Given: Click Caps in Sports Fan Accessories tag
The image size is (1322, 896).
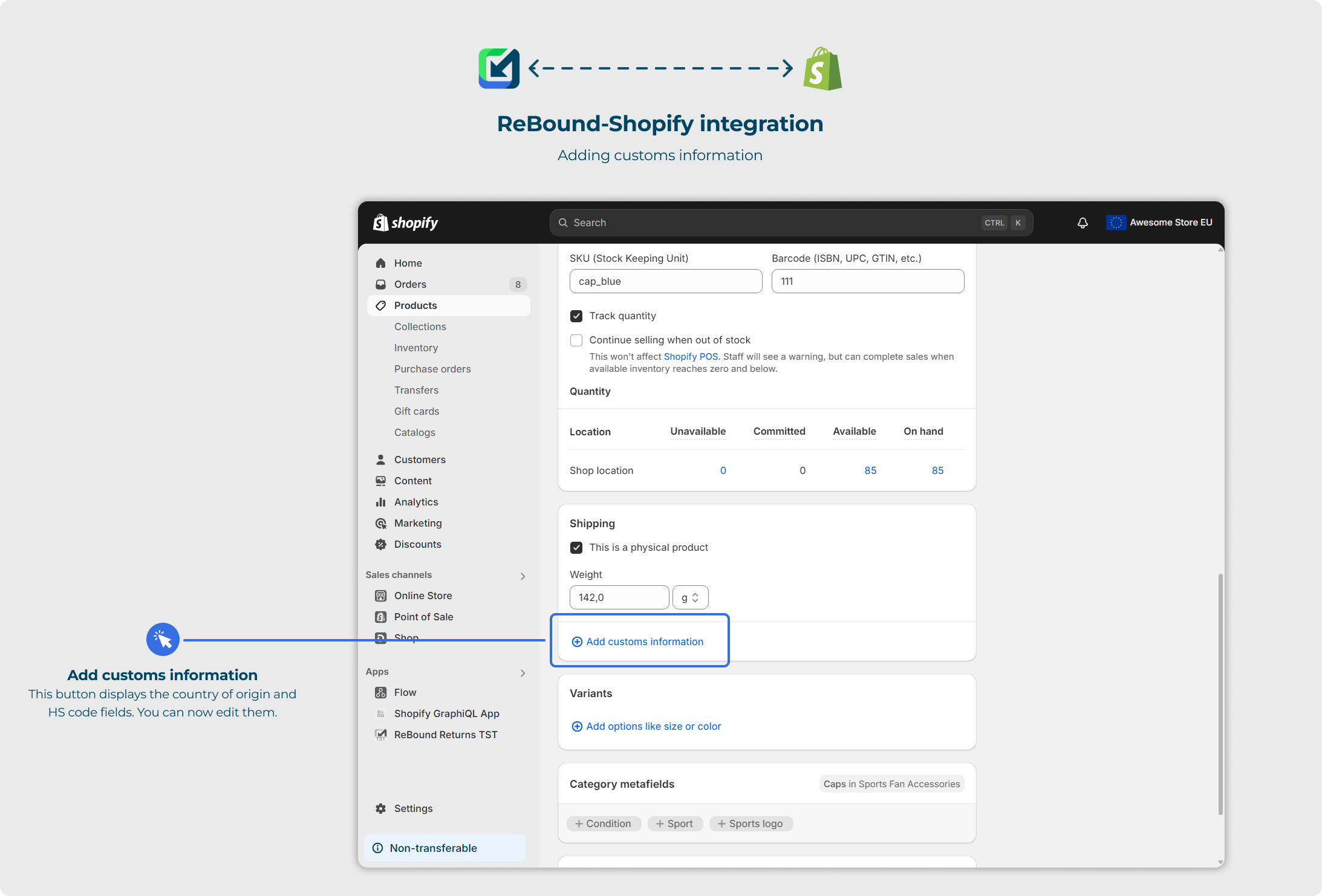Looking at the screenshot, I should click(x=891, y=784).
